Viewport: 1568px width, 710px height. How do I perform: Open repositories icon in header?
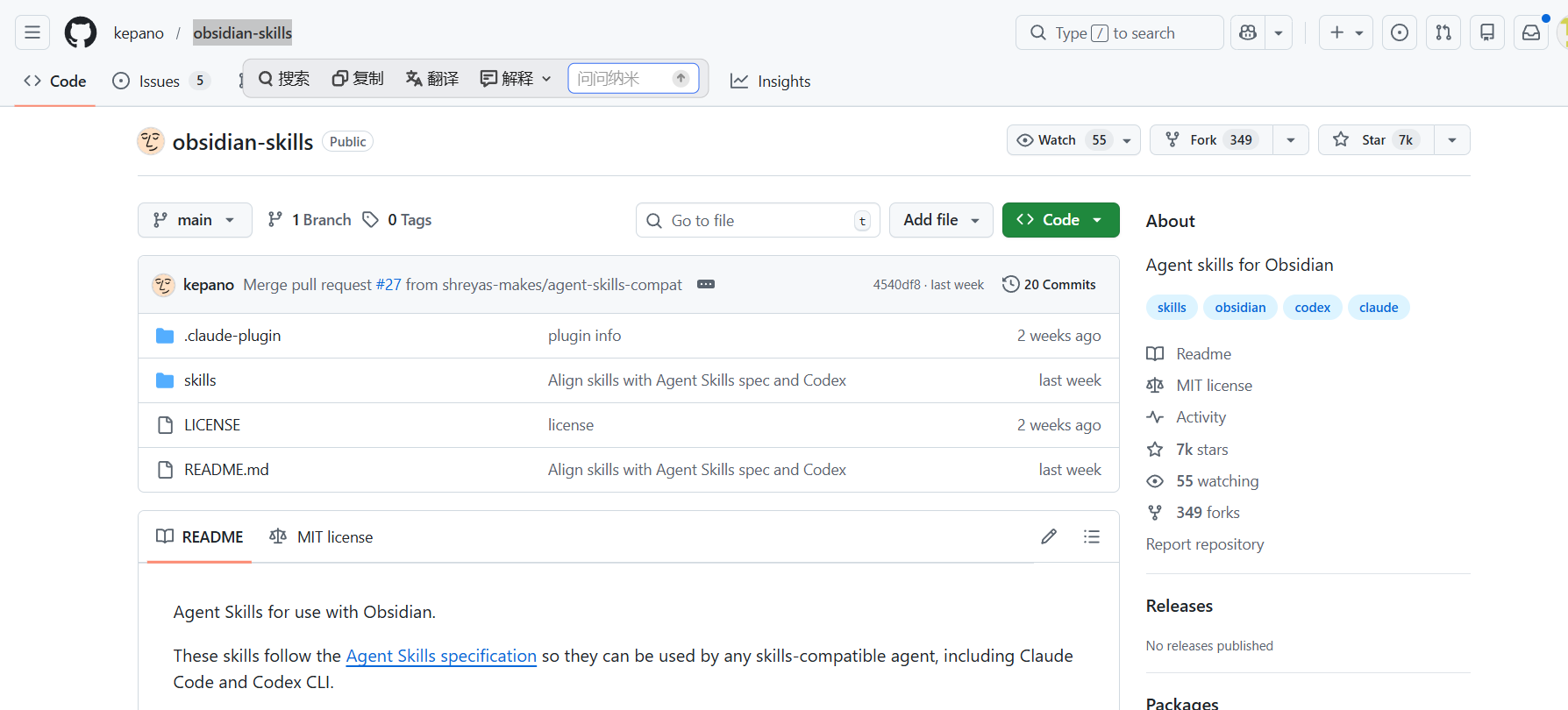coord(1487,32)
